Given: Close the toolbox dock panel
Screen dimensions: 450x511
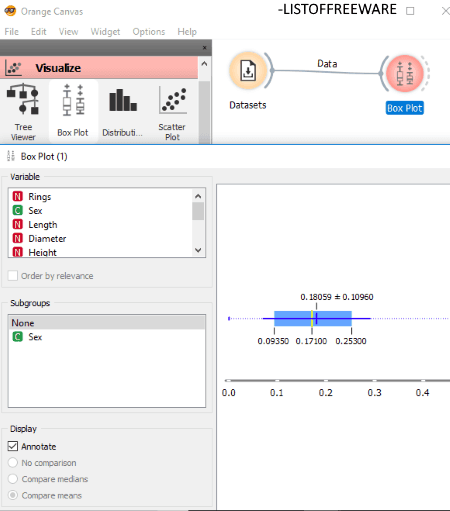Looking at the screenshot, I should 205,48.
